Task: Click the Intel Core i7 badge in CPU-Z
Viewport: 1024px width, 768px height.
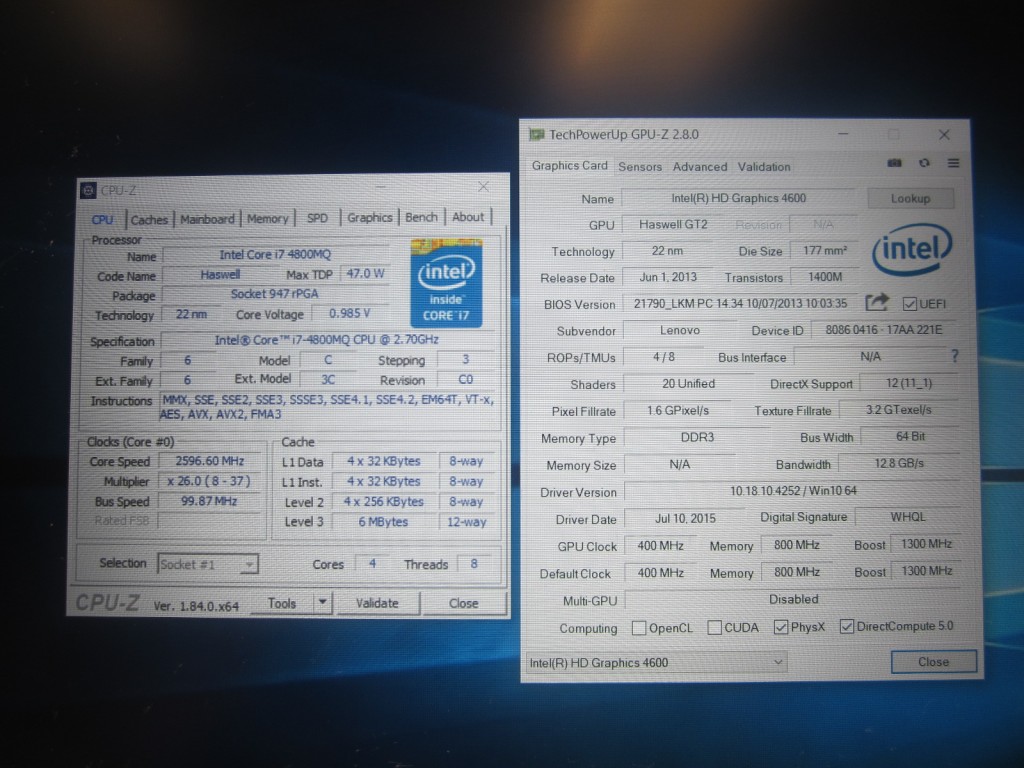Action: point(446,283)
